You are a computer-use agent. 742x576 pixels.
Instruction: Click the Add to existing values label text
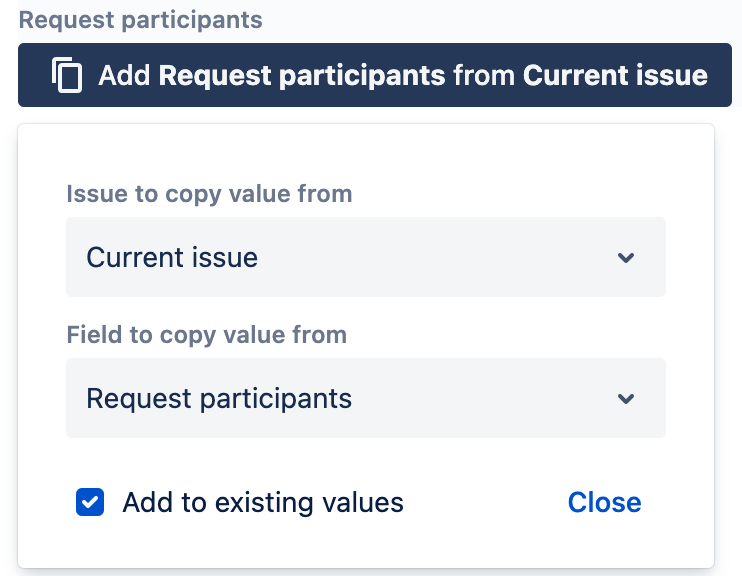[x=262, y=502]
